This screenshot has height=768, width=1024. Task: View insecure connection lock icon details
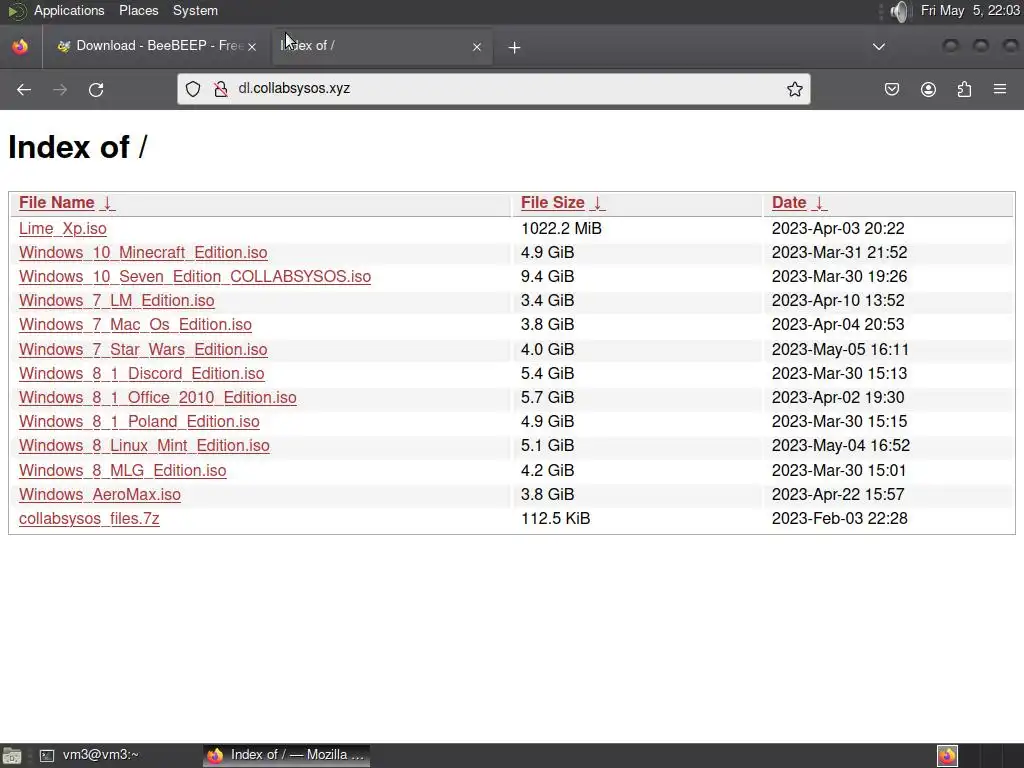click(221, 89)
